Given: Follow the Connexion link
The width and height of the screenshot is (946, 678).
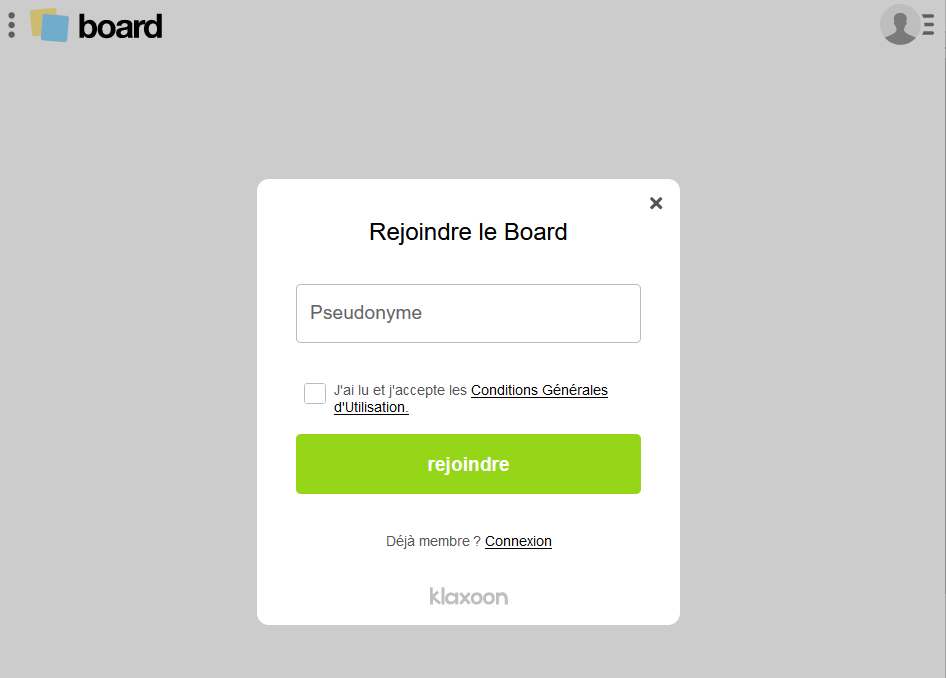Looking at the screenshot, I should pyautogui.click(x=518, y=541).
